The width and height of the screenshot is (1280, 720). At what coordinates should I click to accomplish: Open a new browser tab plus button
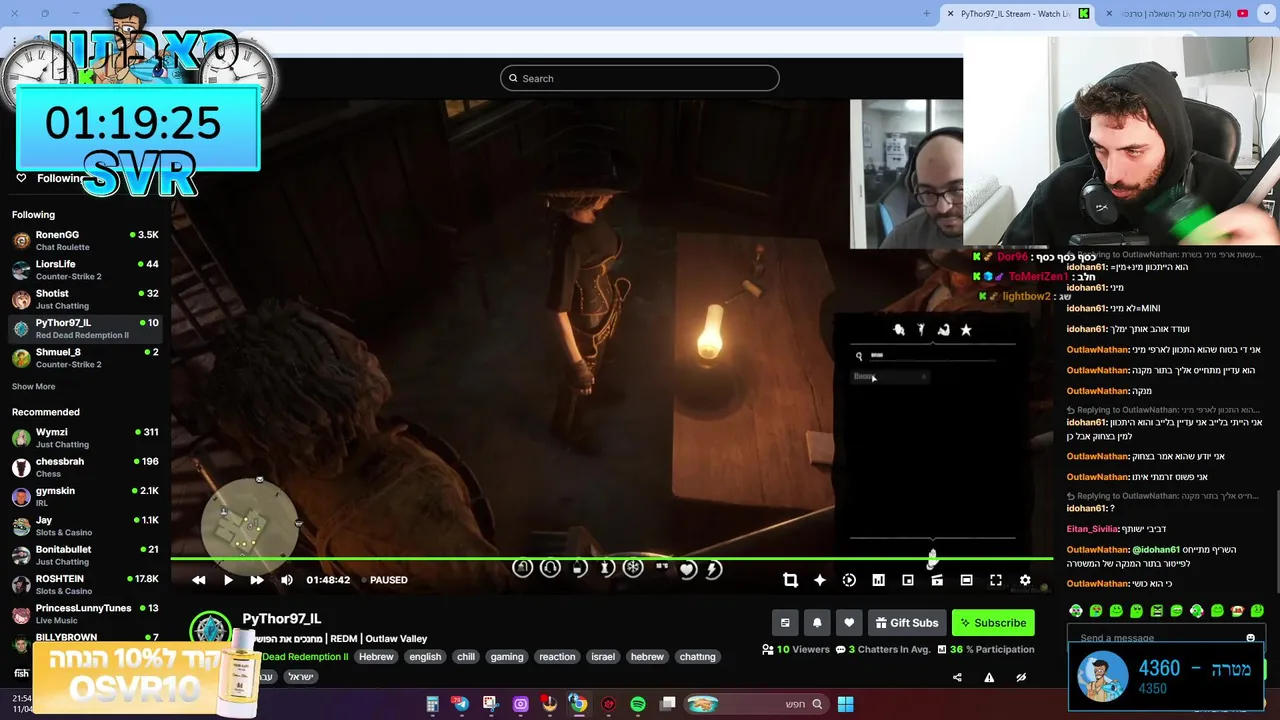click(x=927, y=14)
